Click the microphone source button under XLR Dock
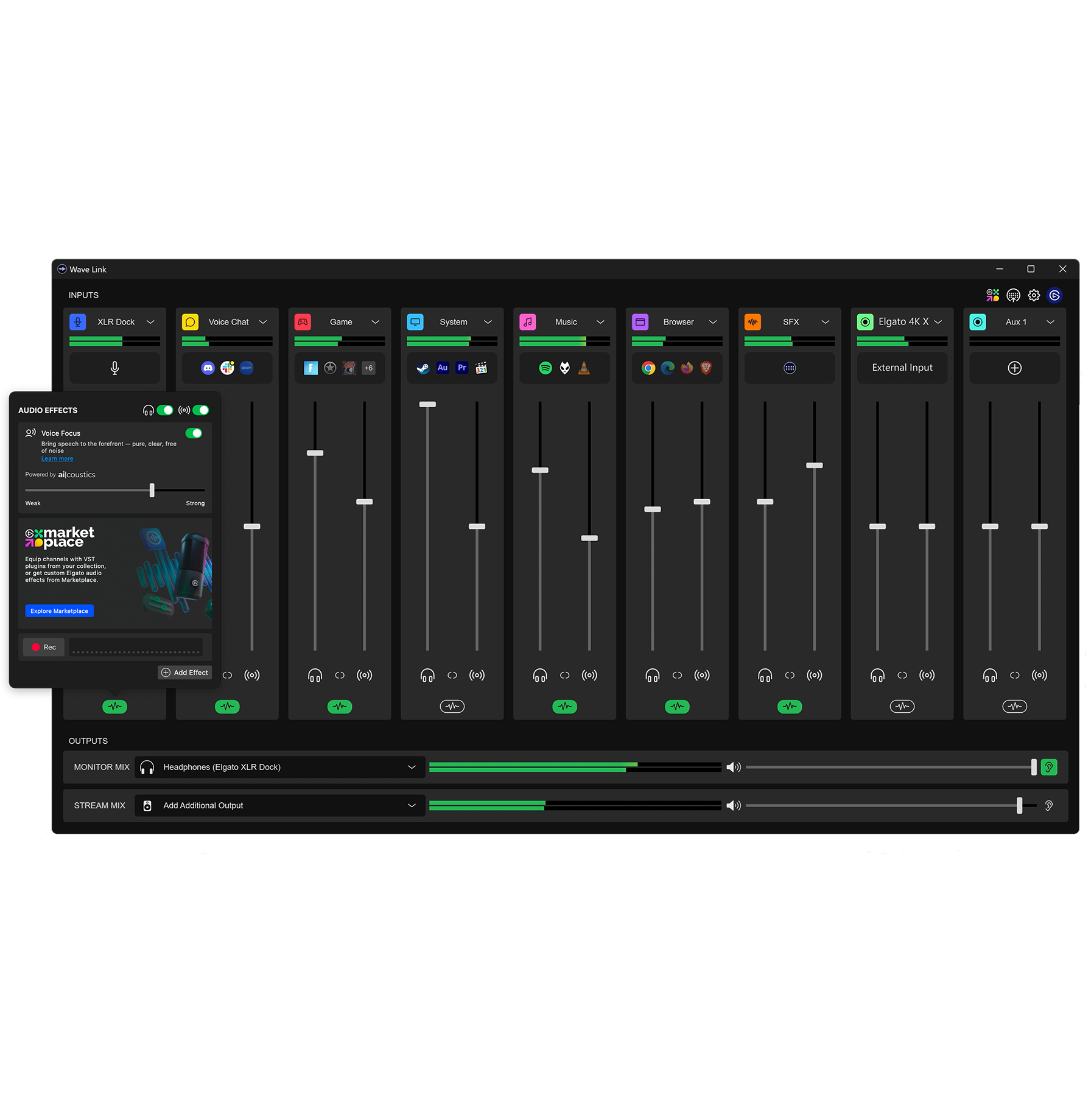1091x1120 pixels. point(114,368)
